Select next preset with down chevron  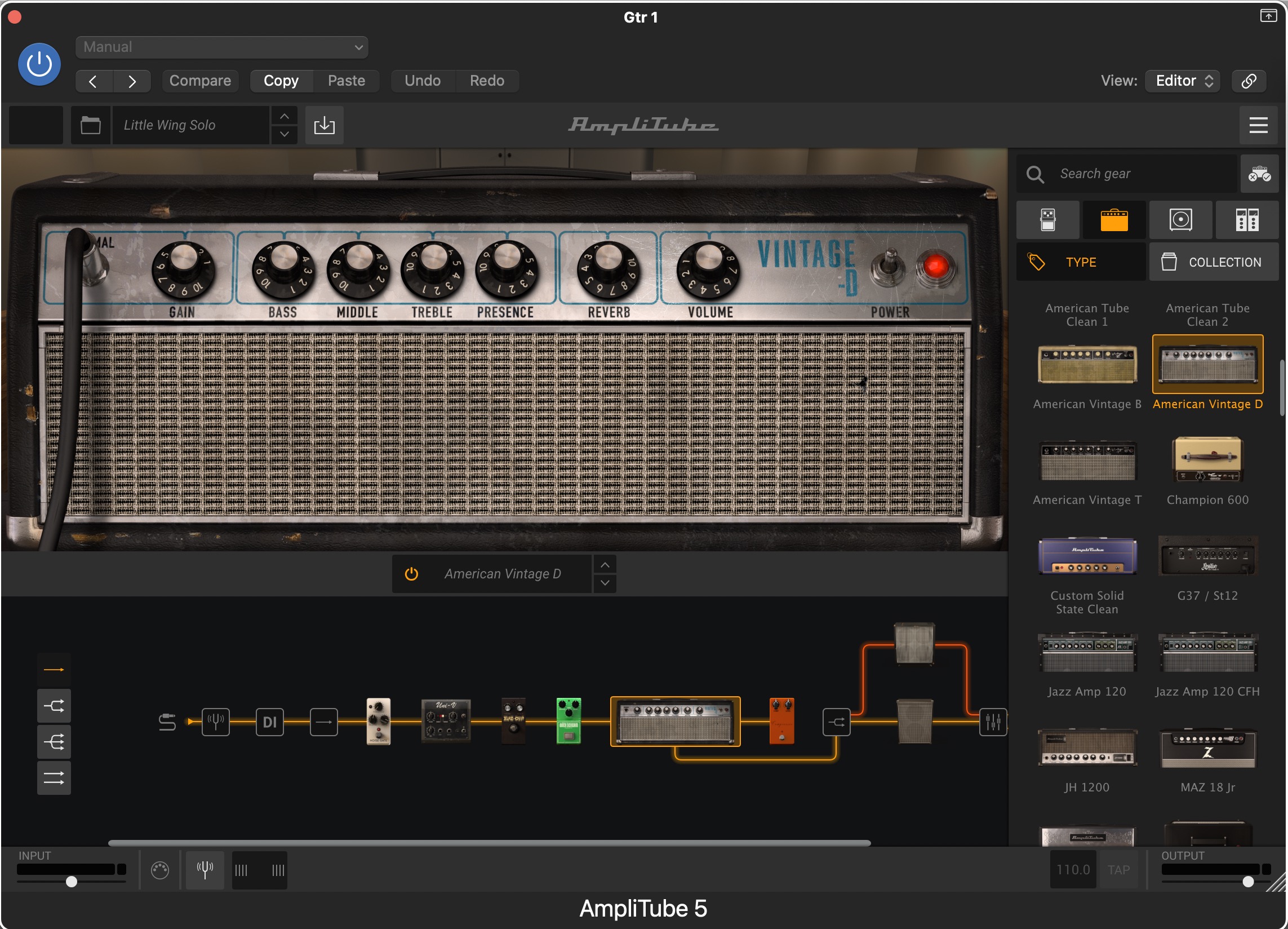point(285,134)
